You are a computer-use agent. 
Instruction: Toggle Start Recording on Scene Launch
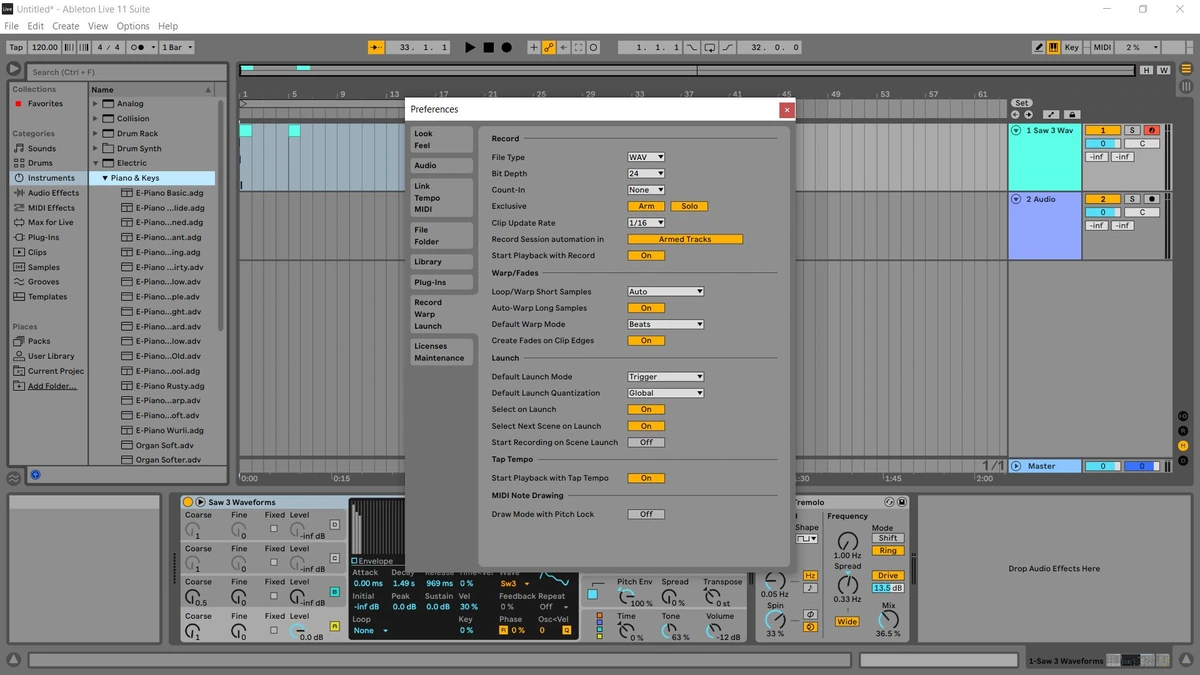(646, 442)
